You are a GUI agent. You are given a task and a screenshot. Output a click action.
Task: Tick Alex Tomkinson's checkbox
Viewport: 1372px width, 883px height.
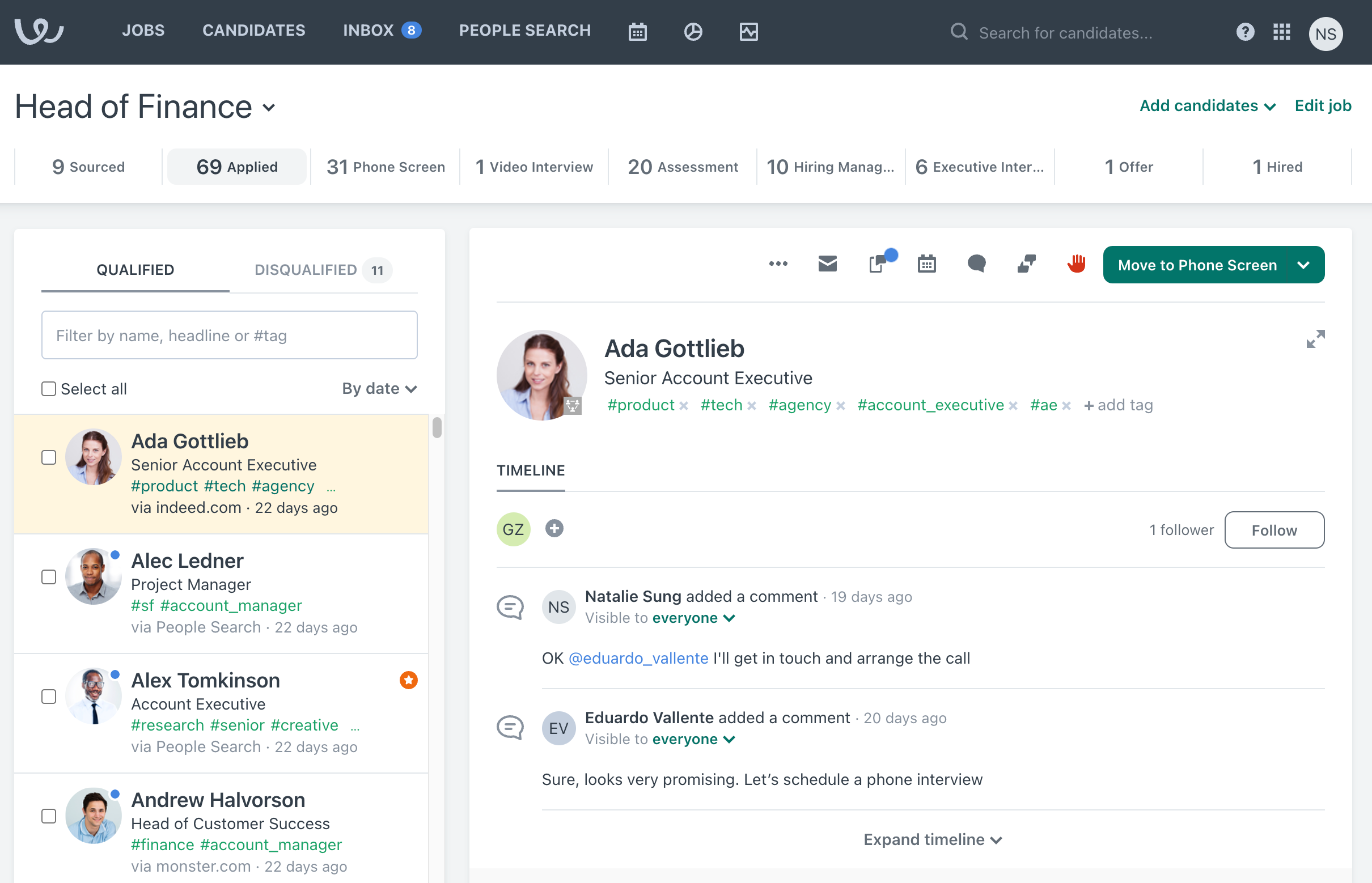(49, 697)
